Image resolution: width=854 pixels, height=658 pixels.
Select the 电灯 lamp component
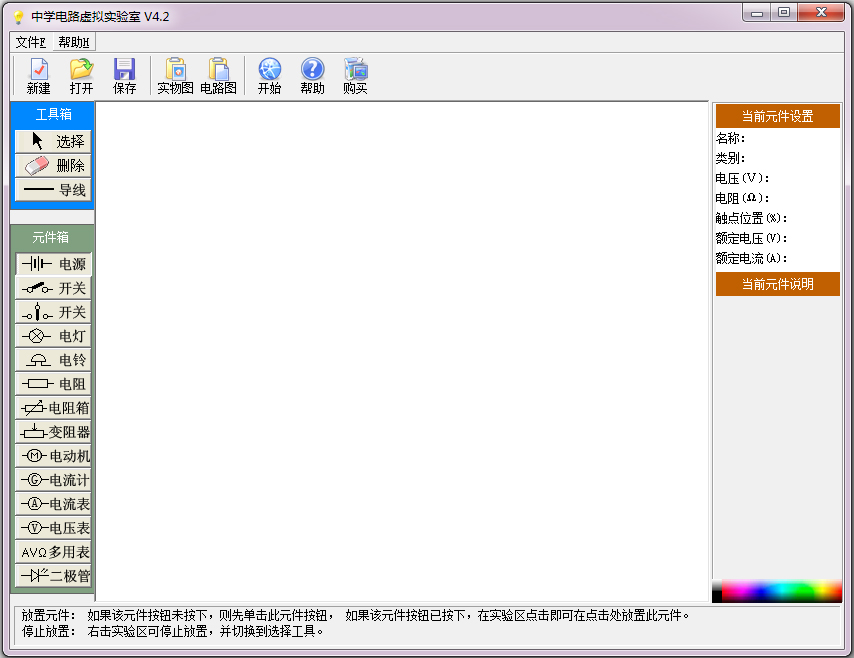pyautogui.click(x=53, y=336)
